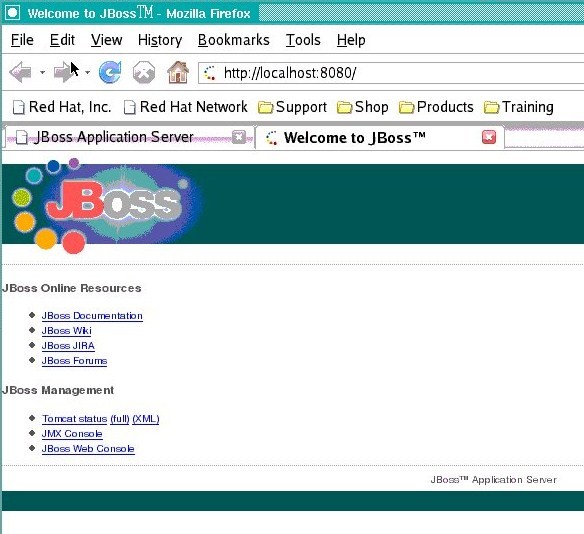Screen dimensions: 584x534
Task: Open the JBoss Wiki link
Action: pyautogui.click(x=66, y=331)
